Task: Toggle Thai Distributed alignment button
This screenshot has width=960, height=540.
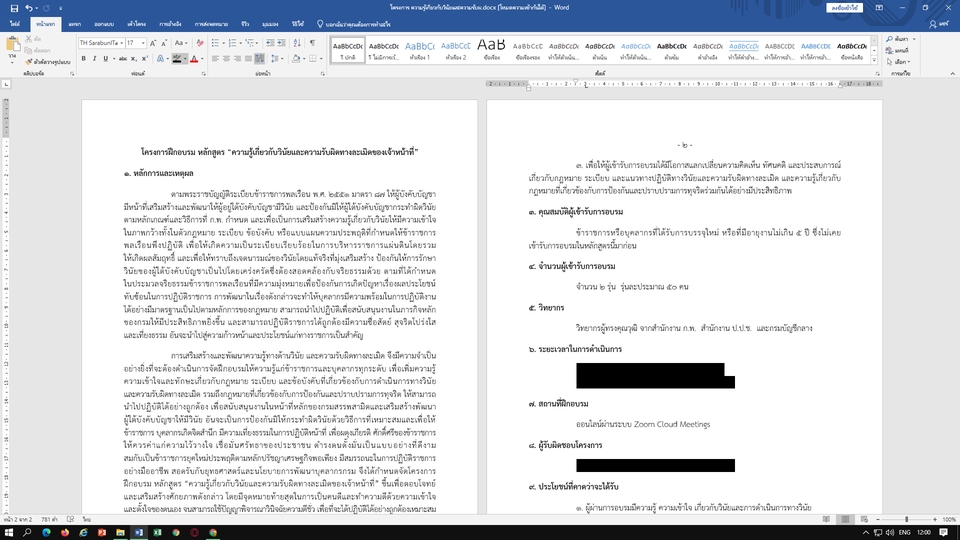Action: click(260, 59)
